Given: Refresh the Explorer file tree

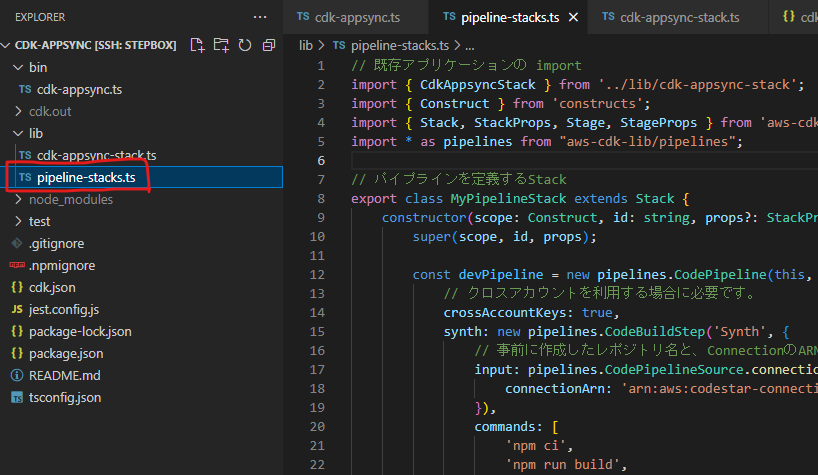Looking at the screenshot, I should point(245,45).
